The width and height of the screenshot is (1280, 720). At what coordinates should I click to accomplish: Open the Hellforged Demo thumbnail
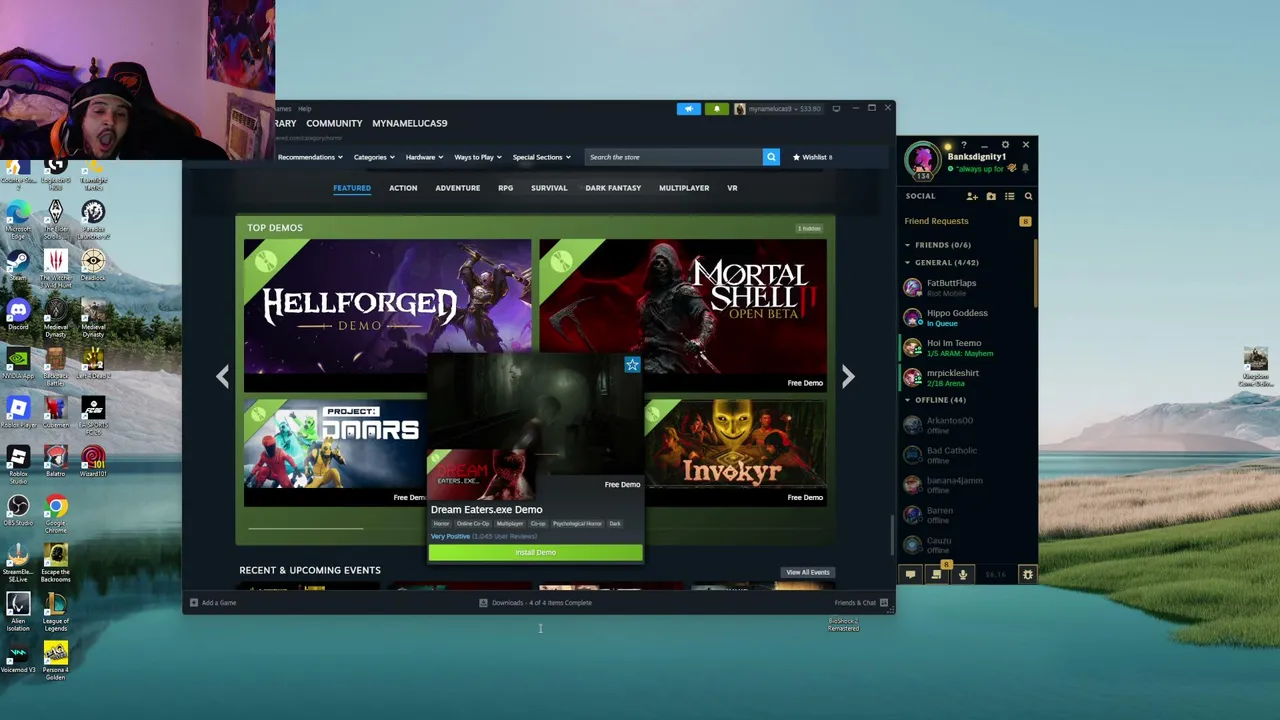[387, 315]
